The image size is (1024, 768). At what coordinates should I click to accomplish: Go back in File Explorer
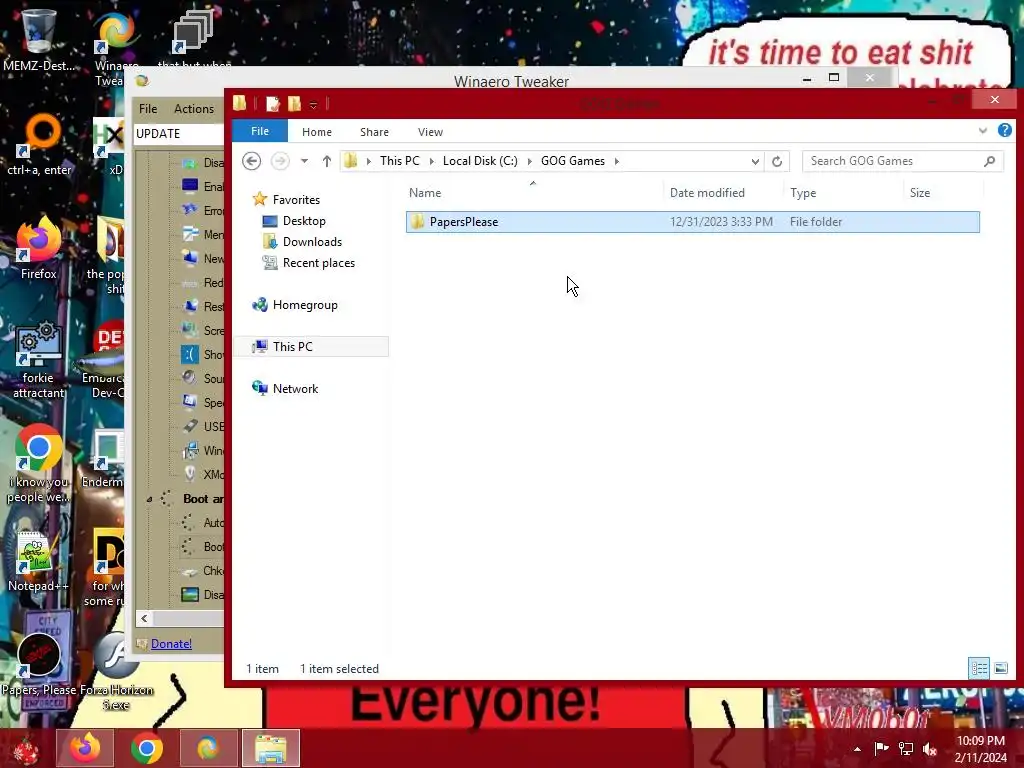click(251, 161)
